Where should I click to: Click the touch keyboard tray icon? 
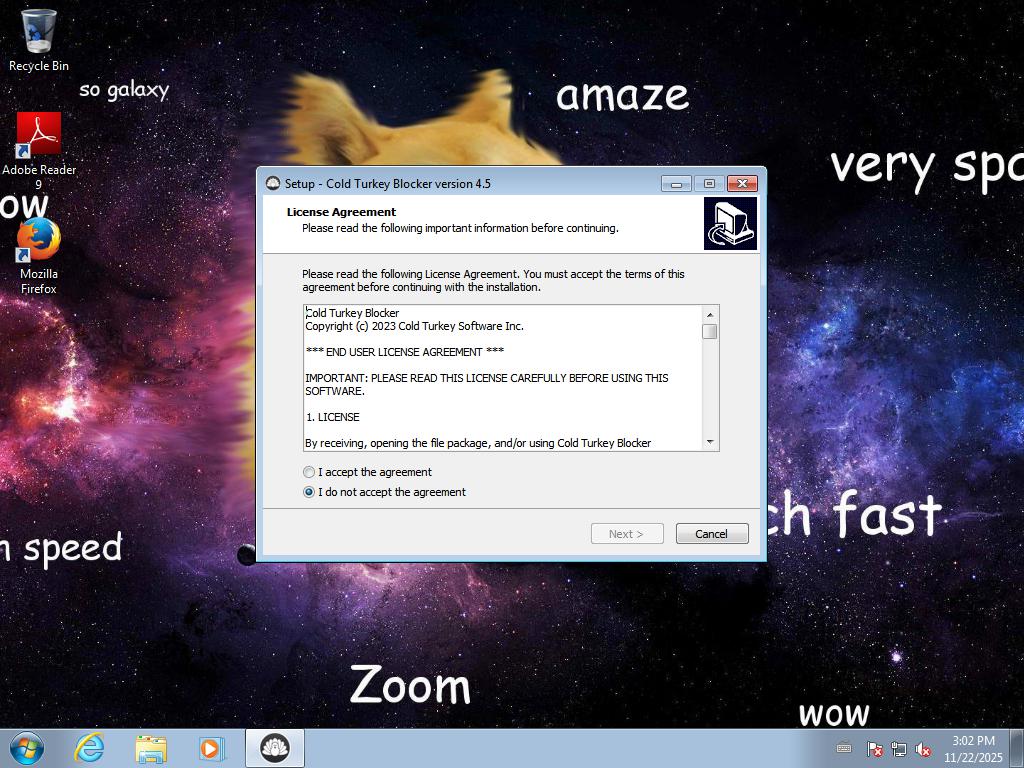tap(844, 748)
